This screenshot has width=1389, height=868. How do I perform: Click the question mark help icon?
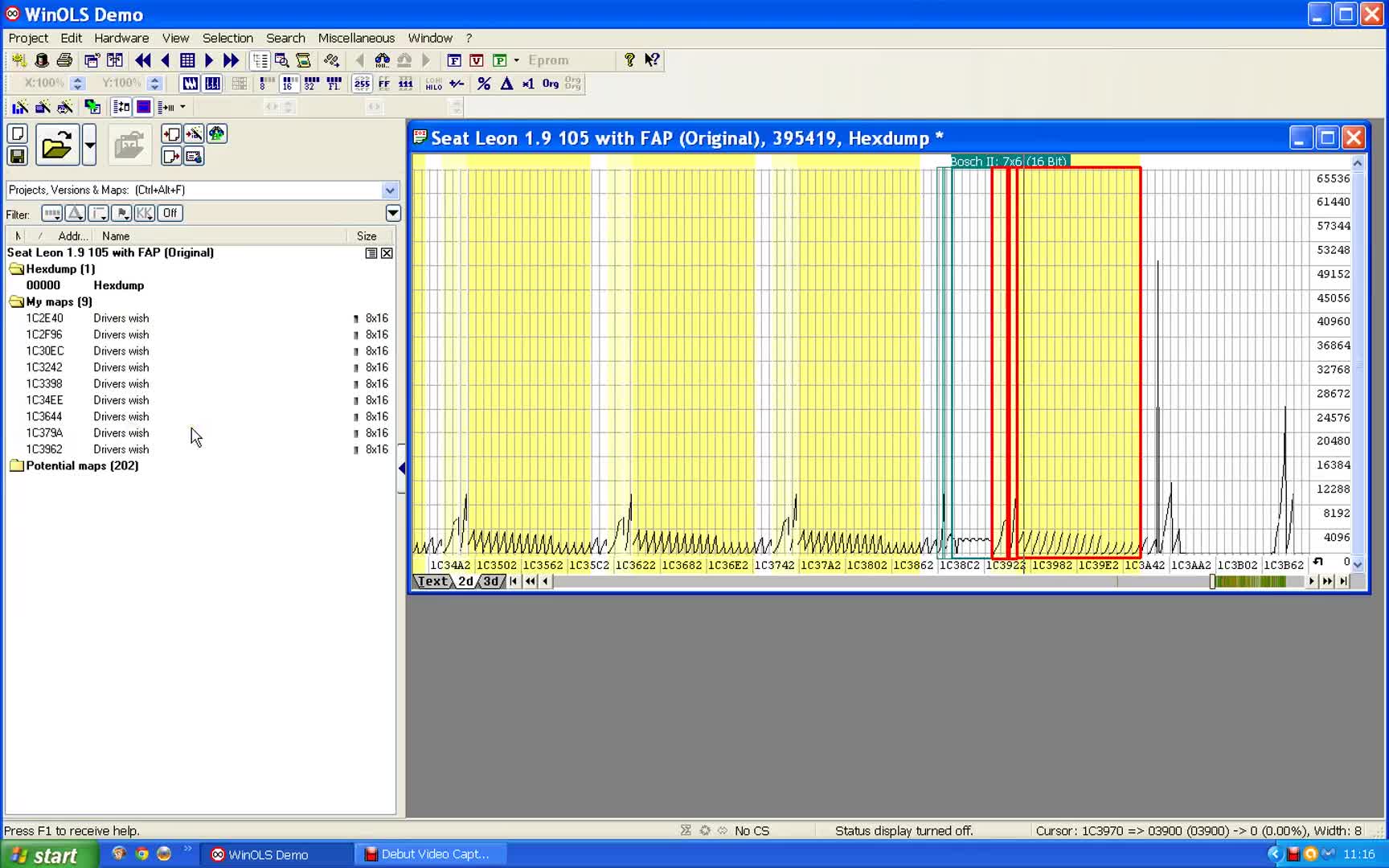click(629, 60)
